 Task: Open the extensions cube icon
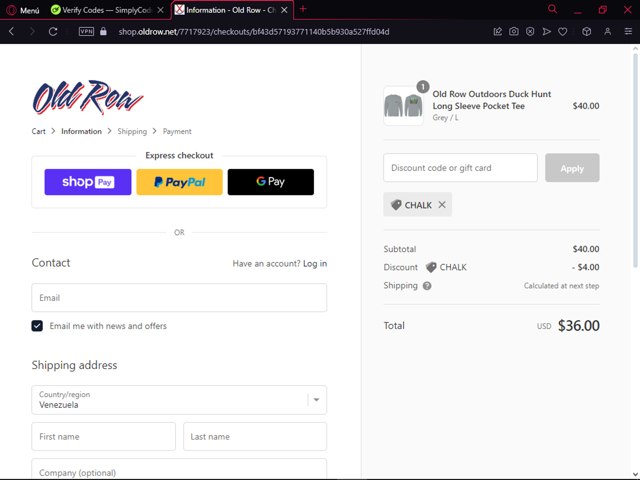(x=587, y=31)
